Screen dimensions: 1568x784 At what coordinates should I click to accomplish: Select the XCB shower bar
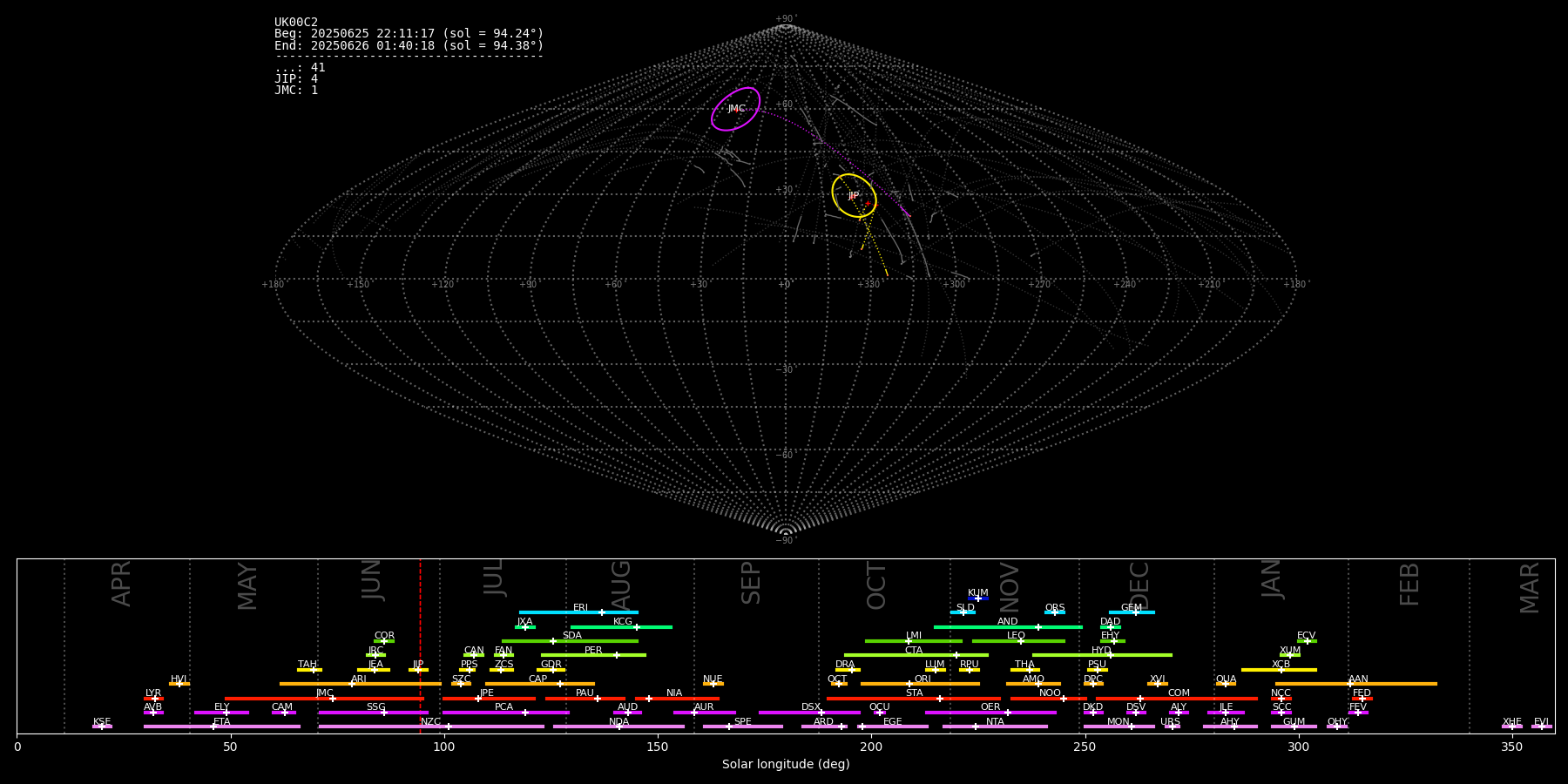(x=1279, y=670)
